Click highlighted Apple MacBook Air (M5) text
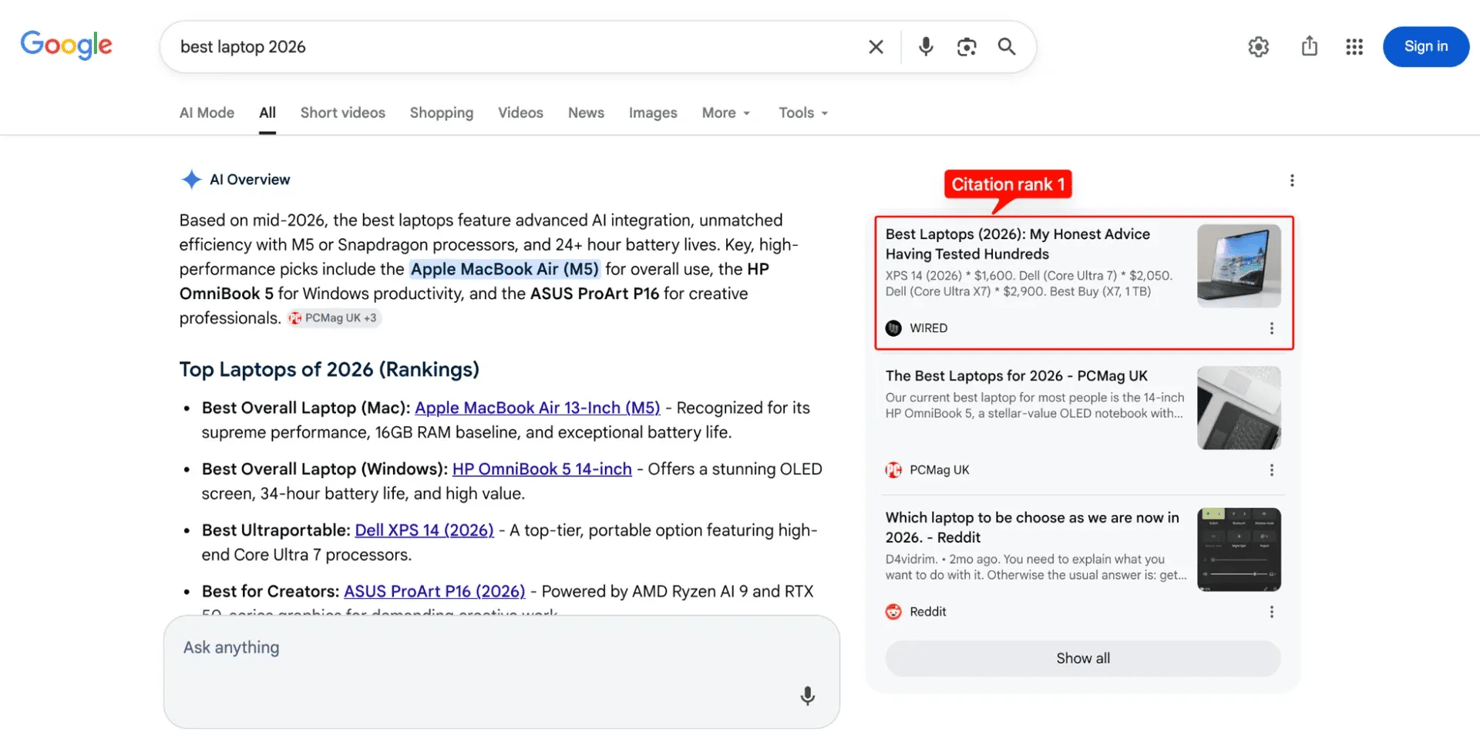Viewport: 1480px width, 746px height. [x=505, y=269]
